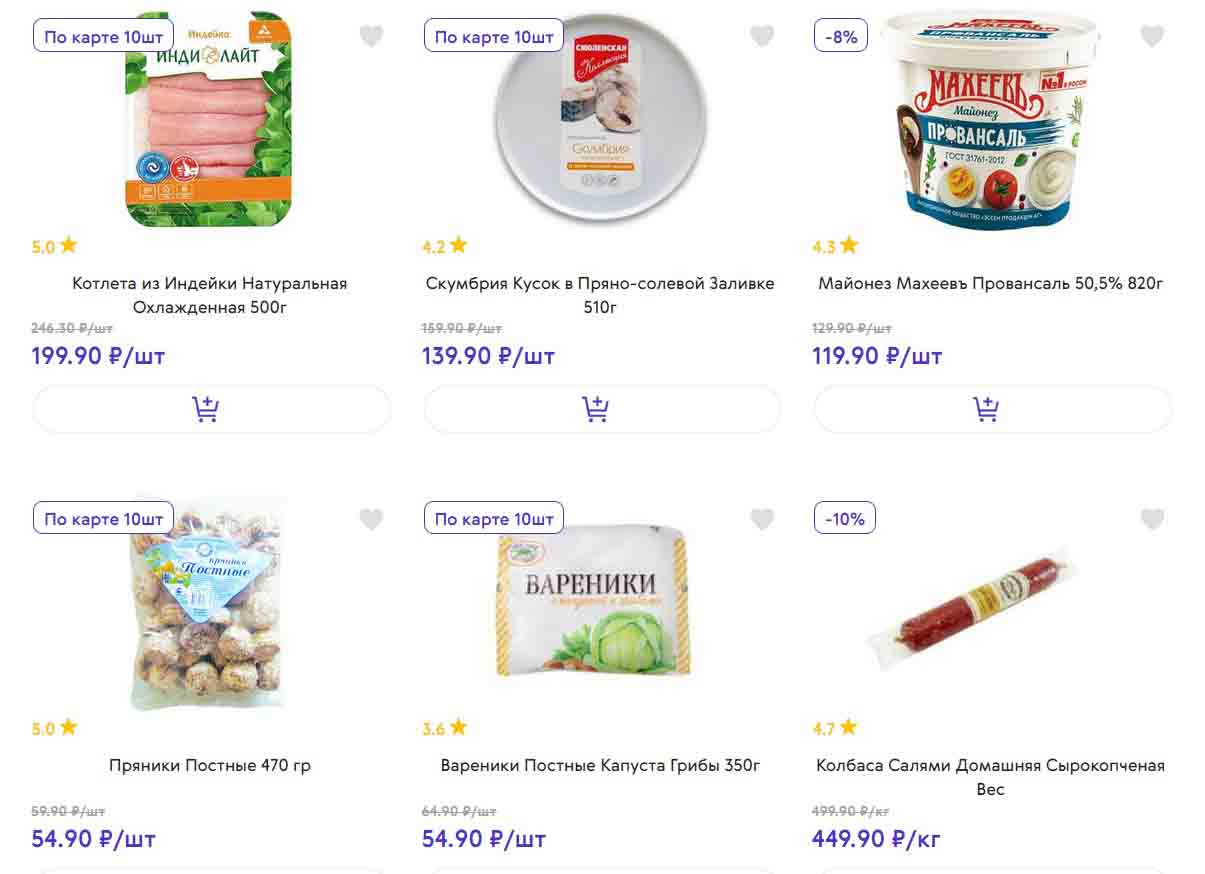Viewport: 1205px width, 874px height.
Task: Favorite the Скумбрия mackerel product
Action: point(762,36)
